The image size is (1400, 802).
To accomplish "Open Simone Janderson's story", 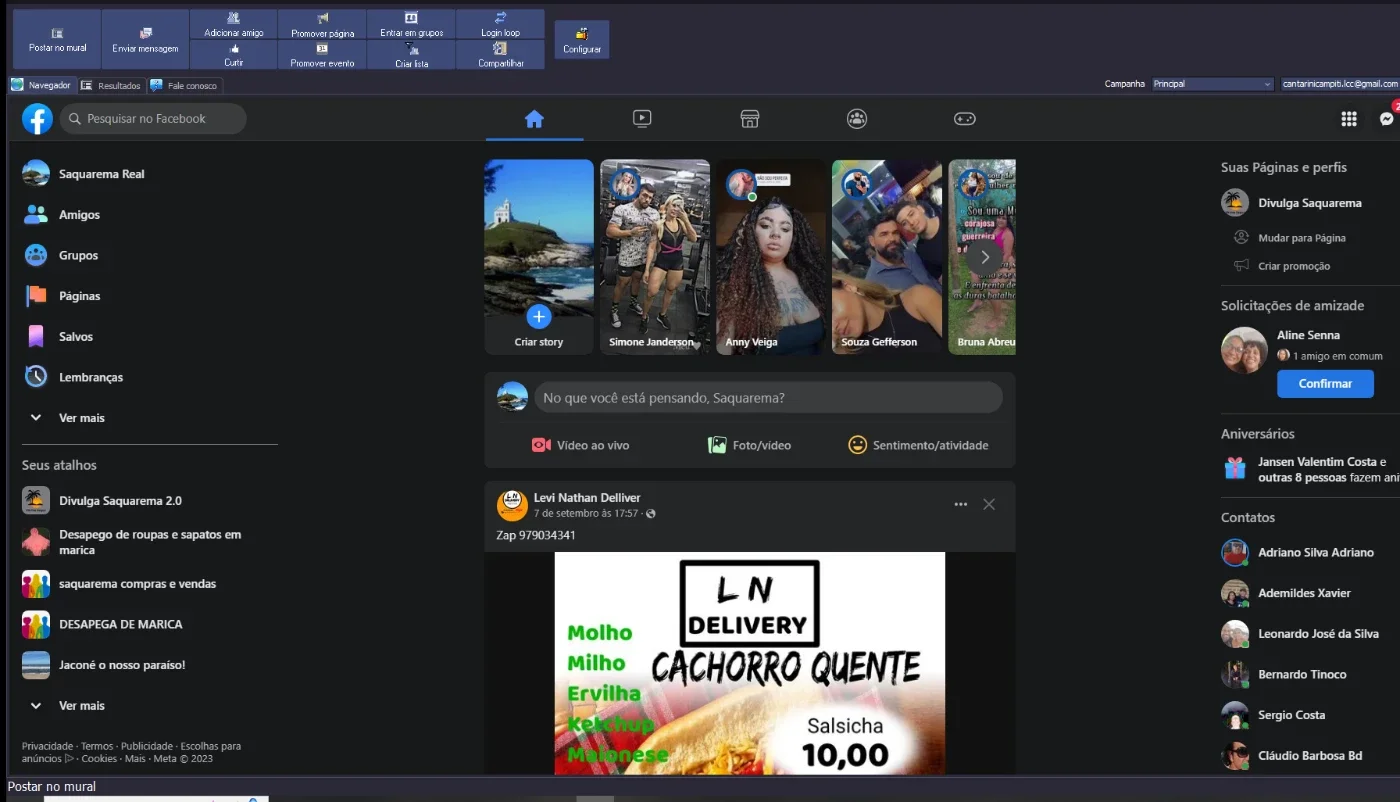I will 655,257.
